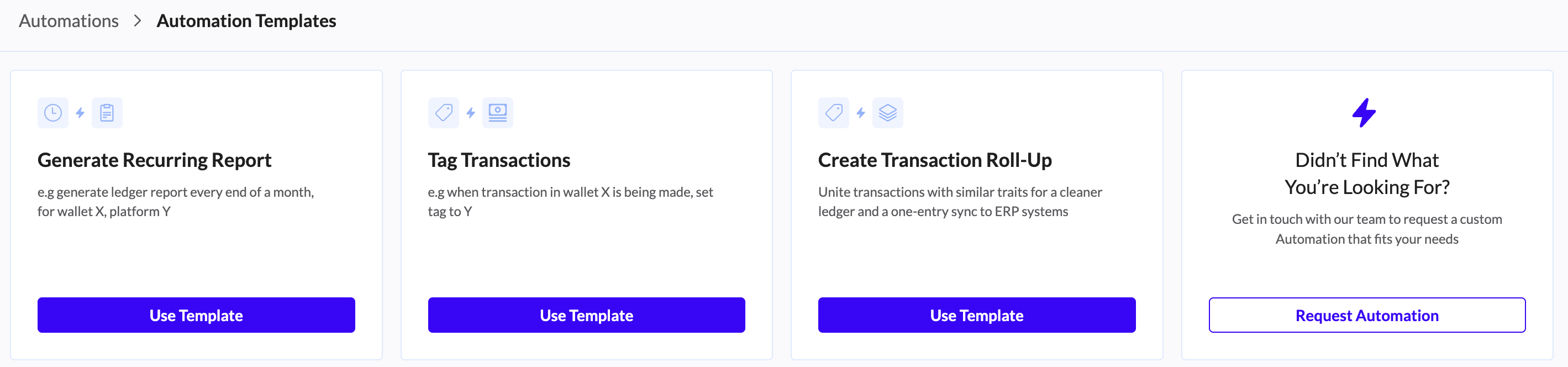The height and width of the screenshot is (367, 1568).
Task: Click the tag icon on Tag Transactions card
Action: (443, 113)
